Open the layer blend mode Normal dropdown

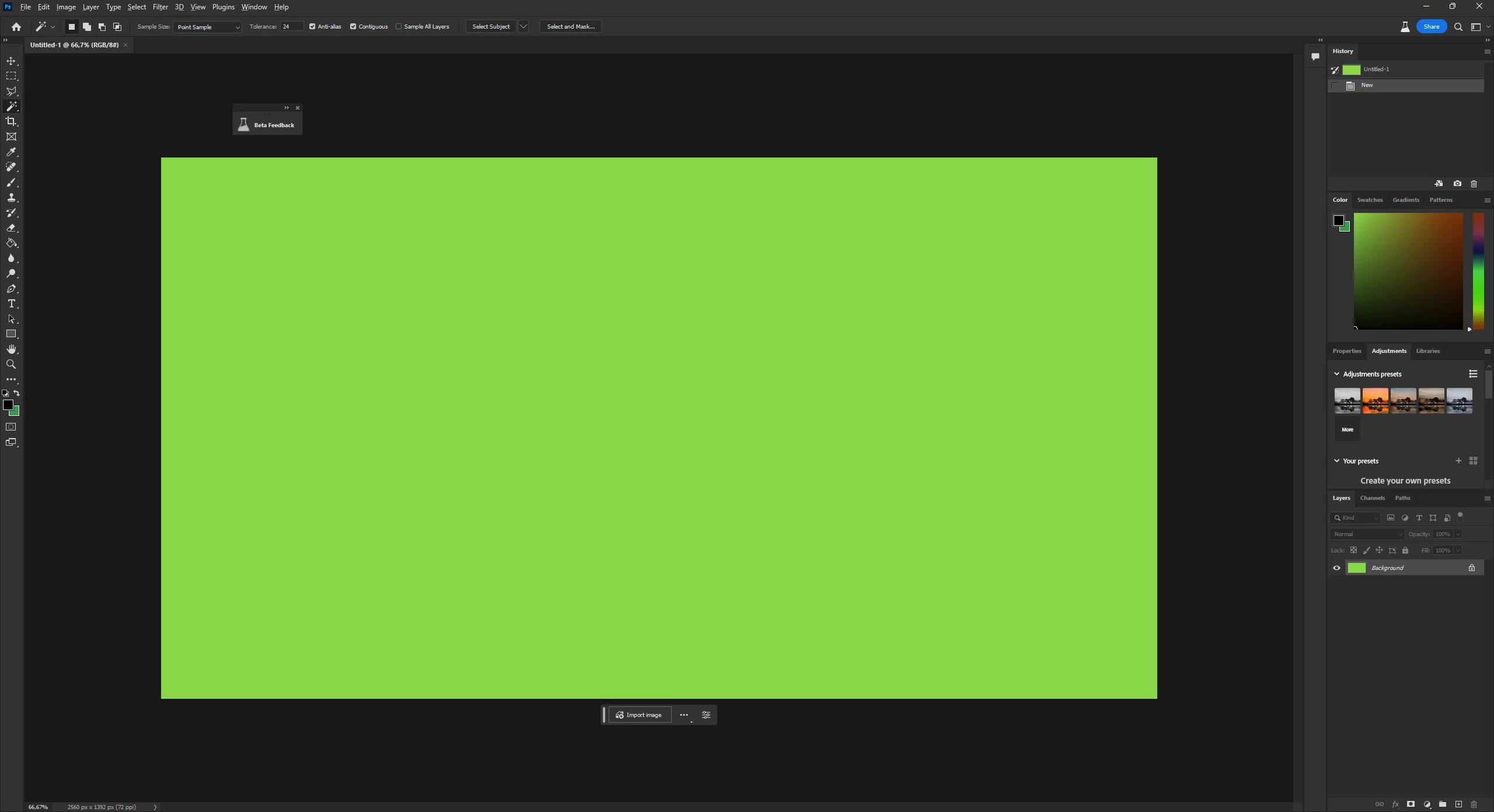point(1367,534)
